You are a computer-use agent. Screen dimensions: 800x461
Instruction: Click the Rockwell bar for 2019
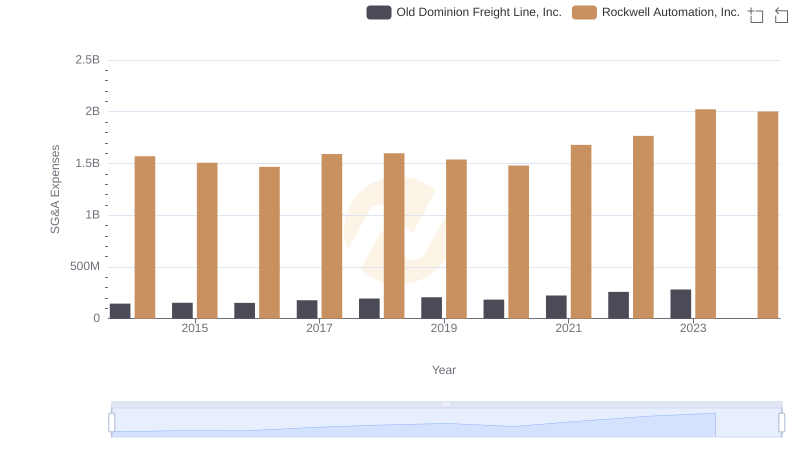(456, 239)
